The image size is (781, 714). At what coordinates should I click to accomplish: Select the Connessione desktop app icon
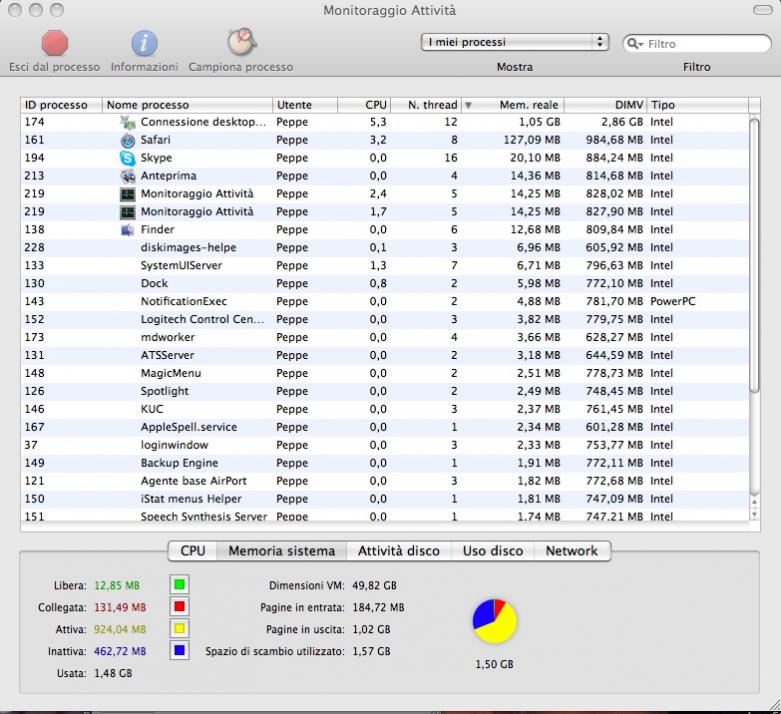coord(128,122)
